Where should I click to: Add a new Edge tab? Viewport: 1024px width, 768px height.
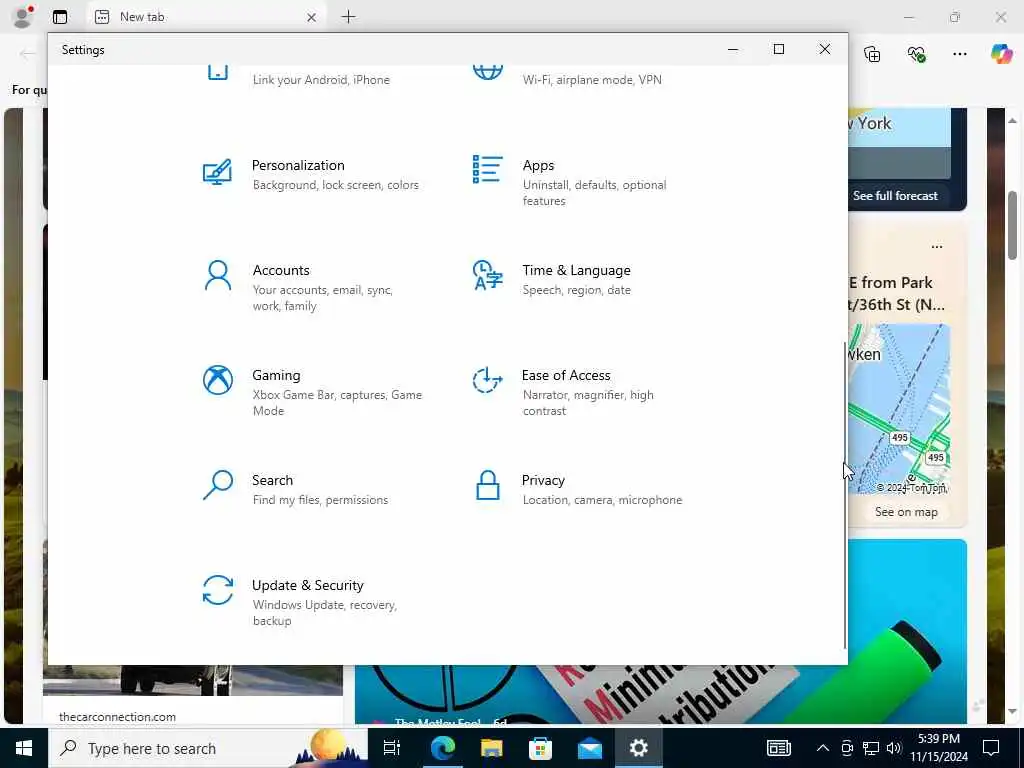349,17
